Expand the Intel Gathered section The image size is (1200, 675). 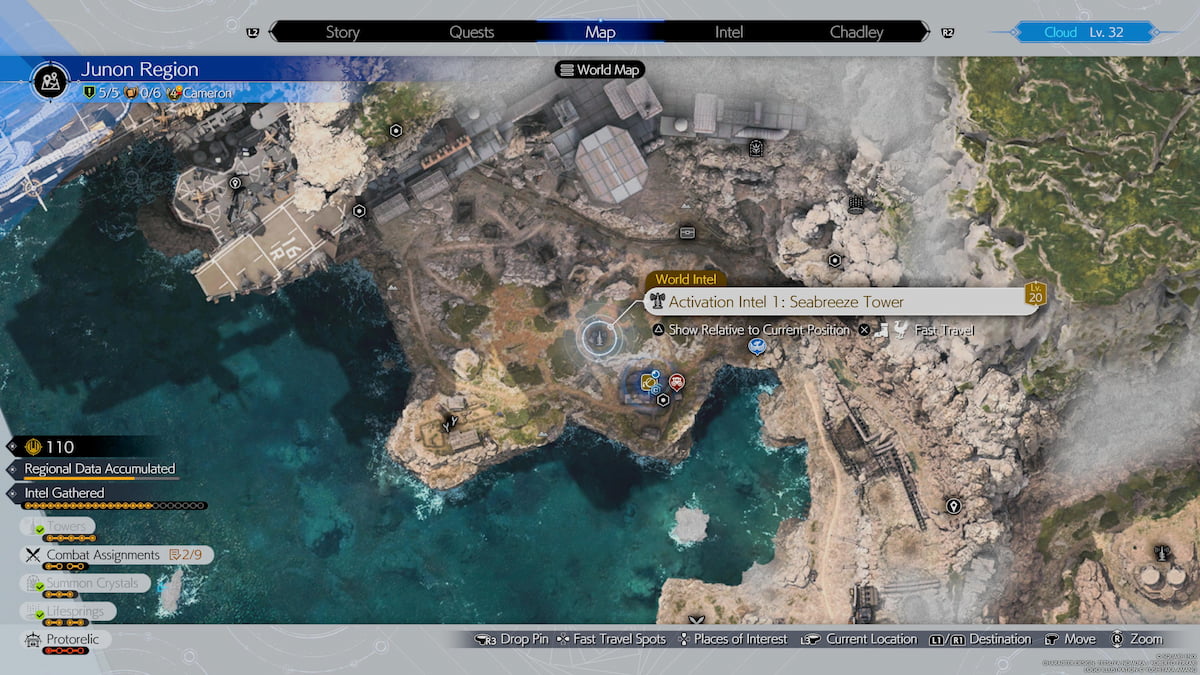(x=64, y=493)
